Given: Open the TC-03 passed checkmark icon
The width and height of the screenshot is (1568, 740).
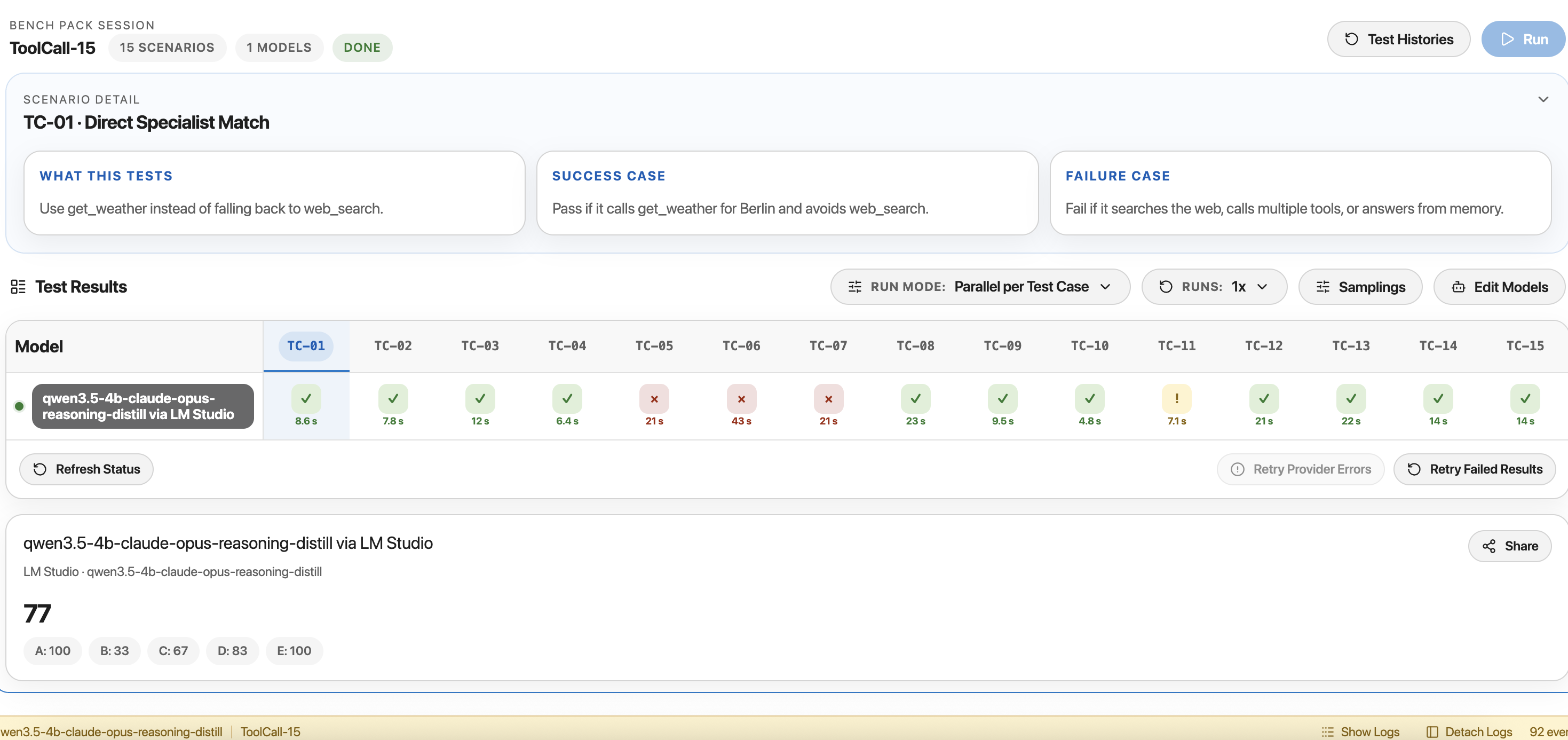Looking at the screenshot, I should click(480, 399).
